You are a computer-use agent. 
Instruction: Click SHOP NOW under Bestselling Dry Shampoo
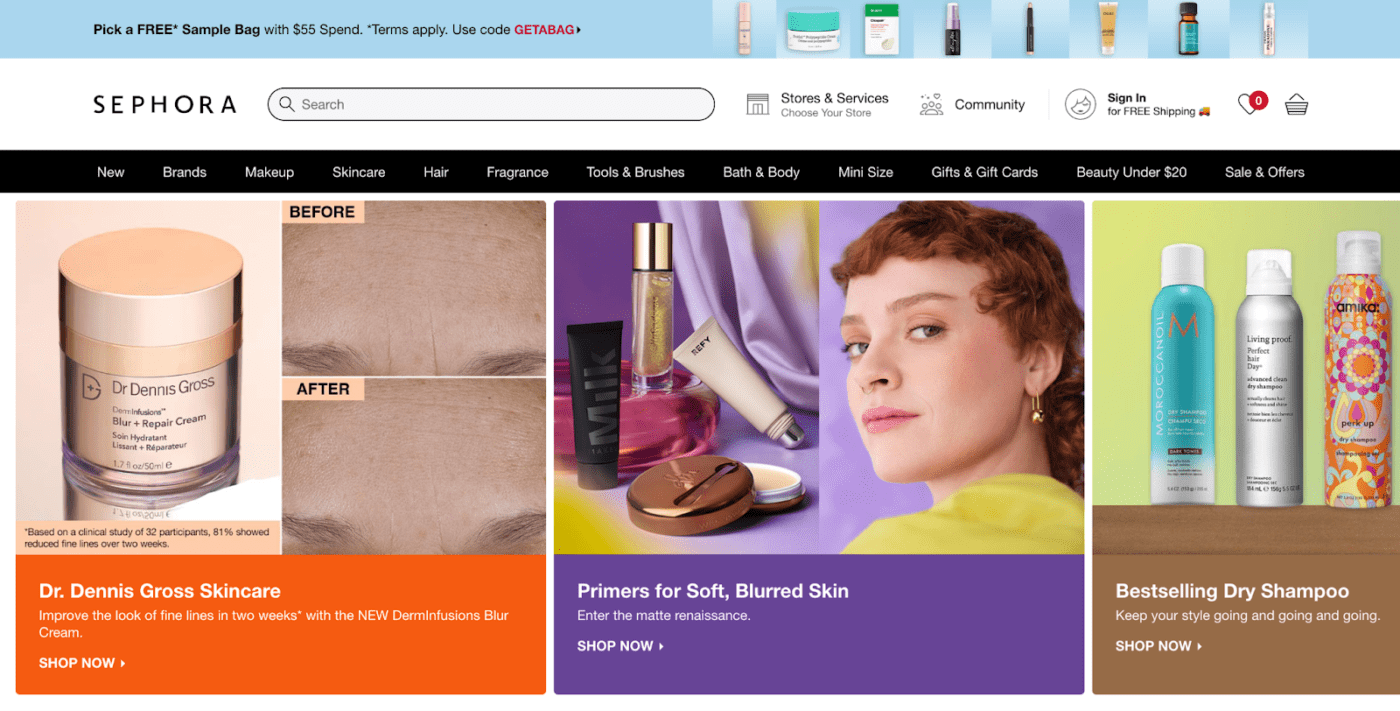[x=1158, y=646]
